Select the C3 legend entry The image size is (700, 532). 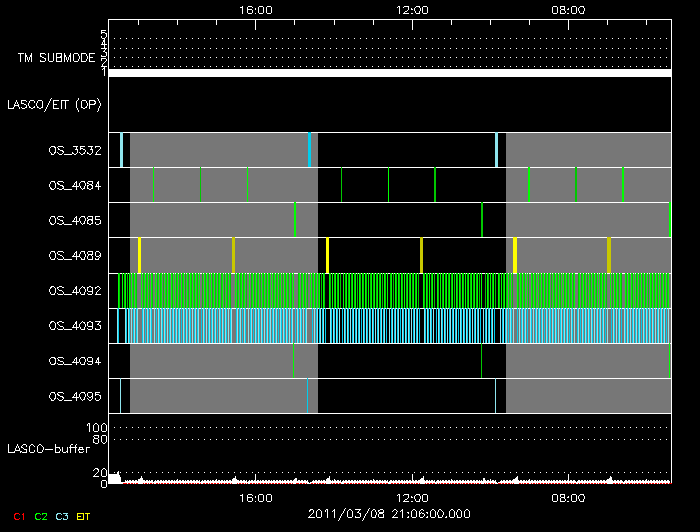coord(63,516)
